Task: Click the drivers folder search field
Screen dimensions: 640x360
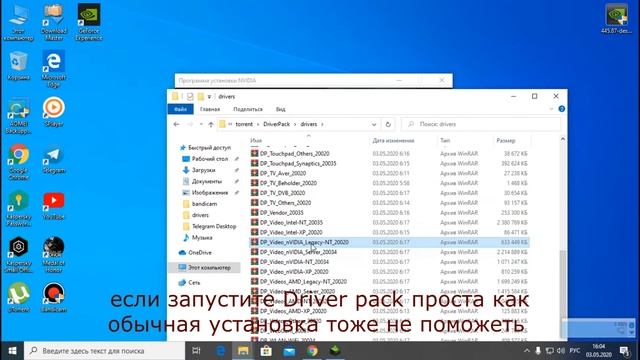Action: tap(481, 124)
